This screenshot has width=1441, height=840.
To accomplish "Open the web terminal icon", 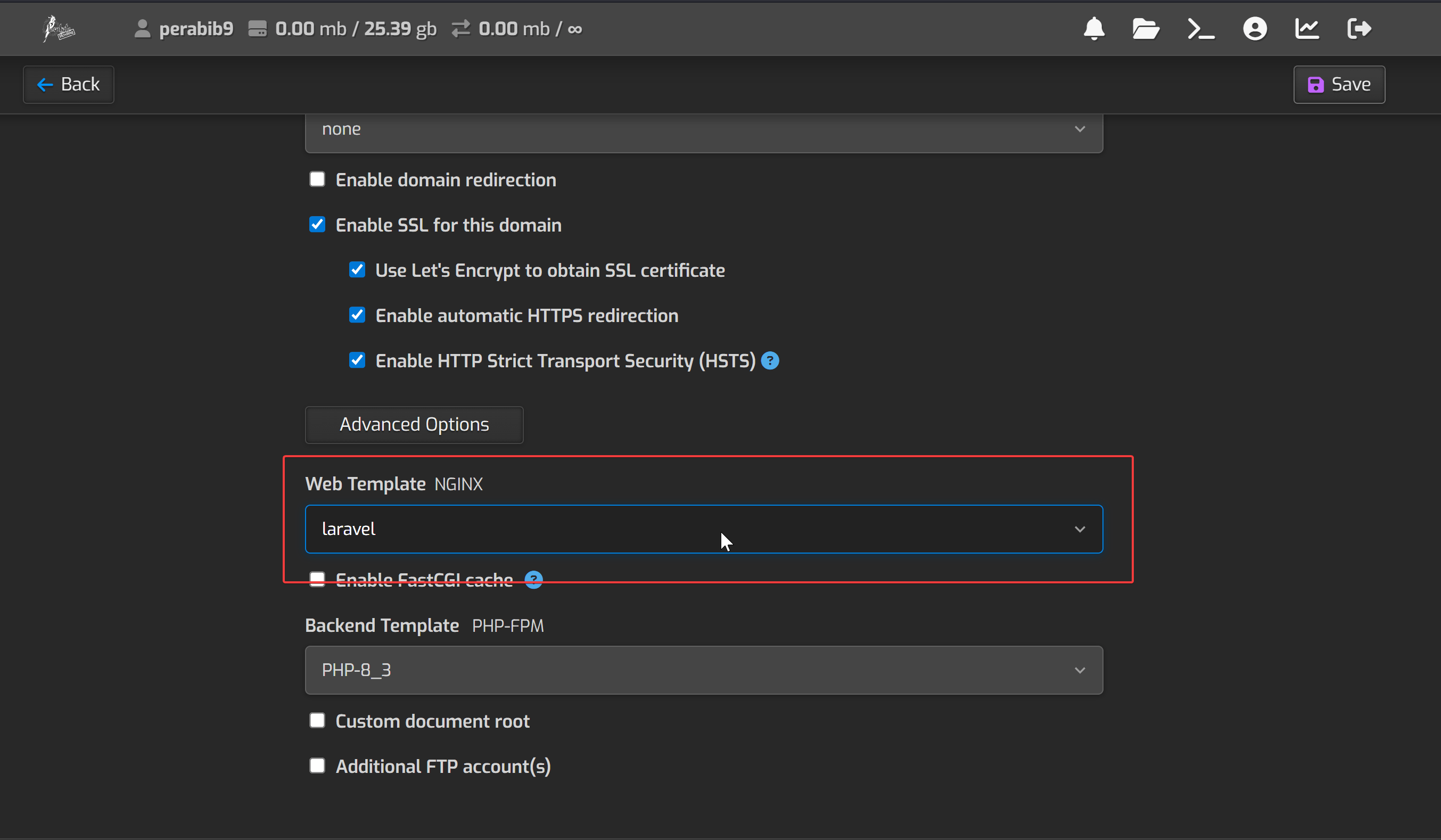I will click(x=1200, y=29).
